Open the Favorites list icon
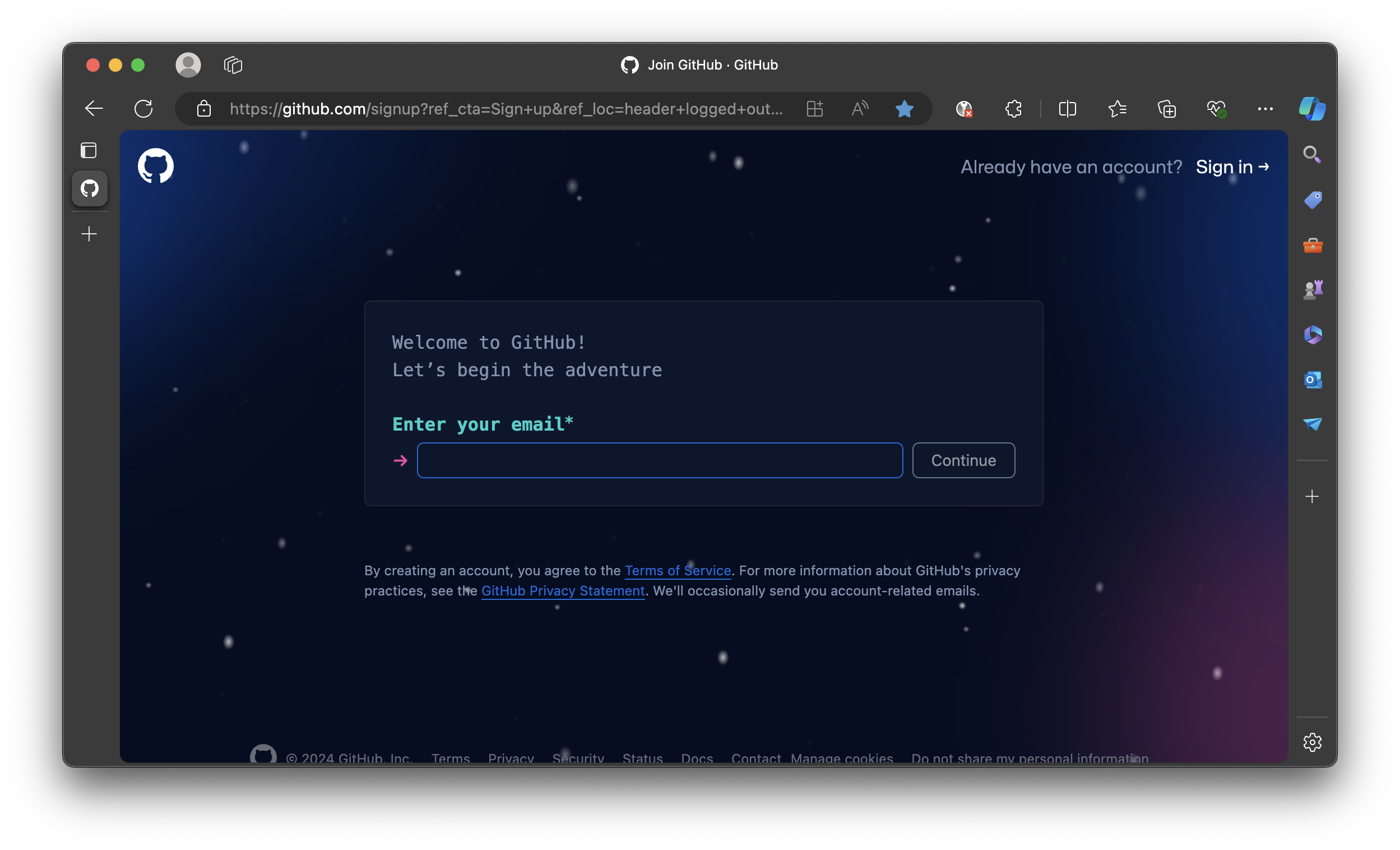The image size is (1400, 850). click(x=1117, y=109)
